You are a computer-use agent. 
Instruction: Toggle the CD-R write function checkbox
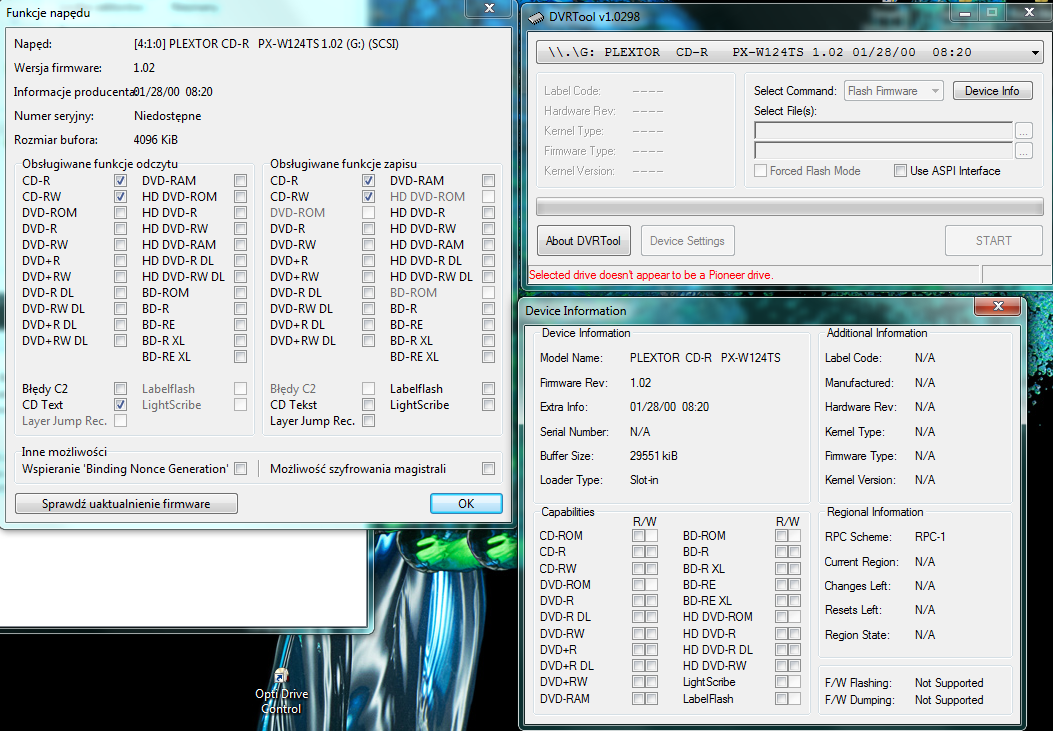368,181
